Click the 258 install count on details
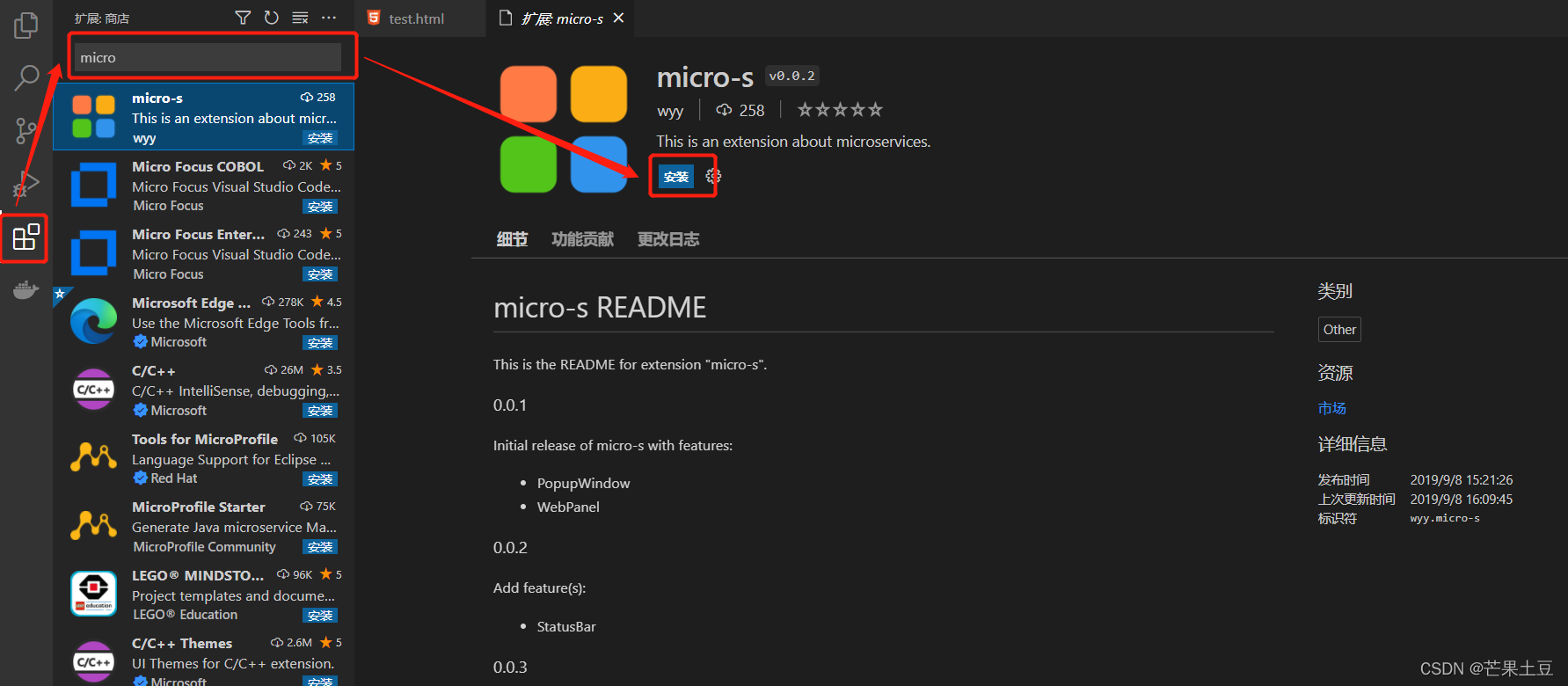The image size is (1568, 686). tap(740, 111)
